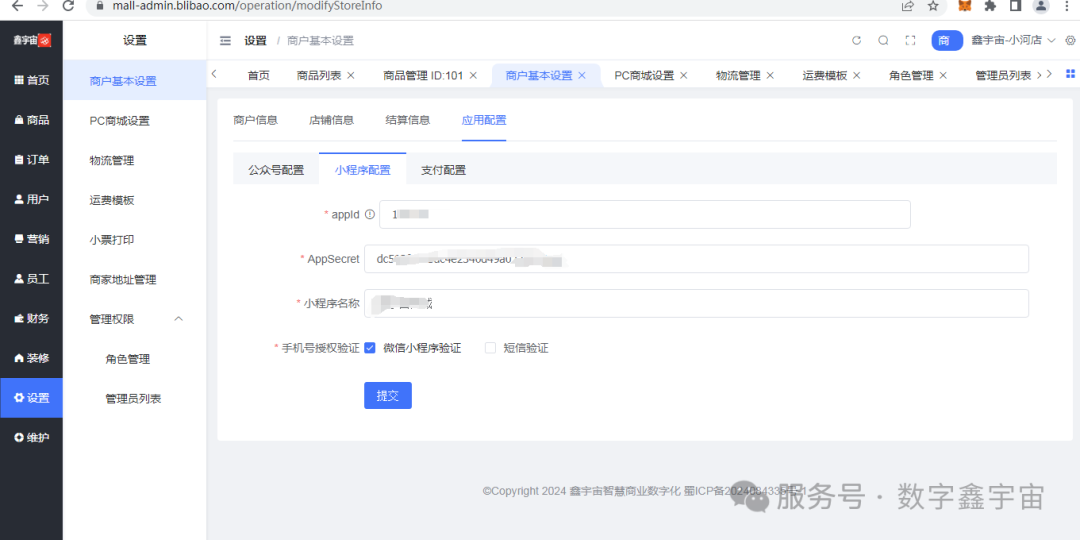Open 角色管理 under 管理权限
Image resolution: width=1080 pixels, height=540 pixels.
click(135, 359)
